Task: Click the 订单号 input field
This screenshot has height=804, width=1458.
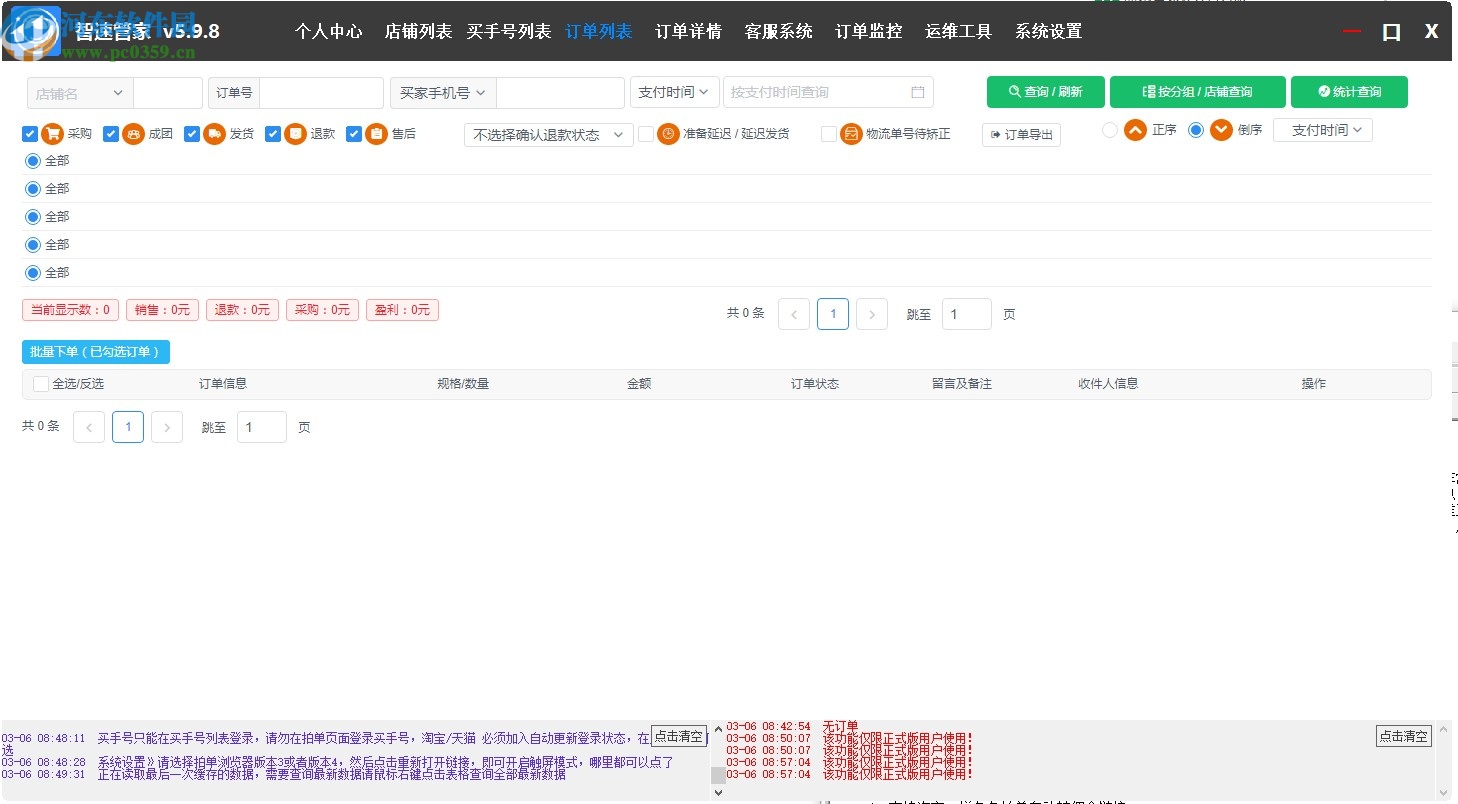Action: 320,92
